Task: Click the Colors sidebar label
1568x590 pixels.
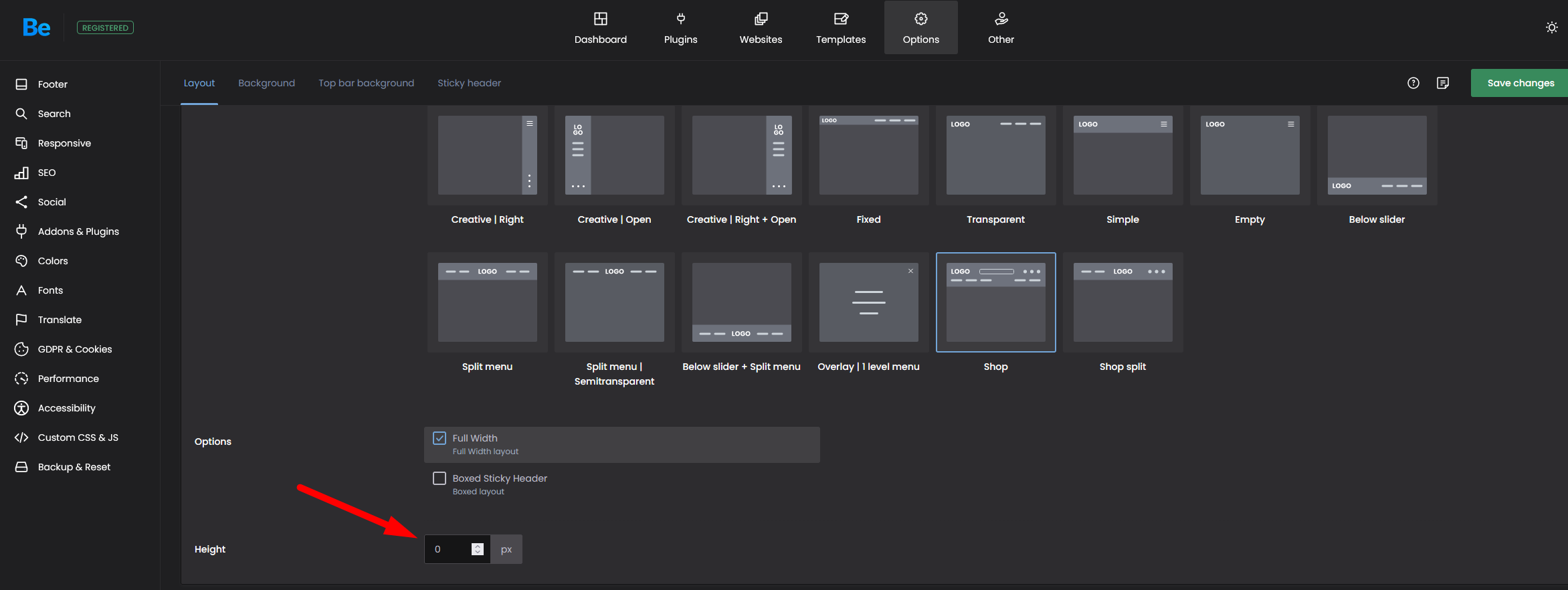Action: click(53, 261)
